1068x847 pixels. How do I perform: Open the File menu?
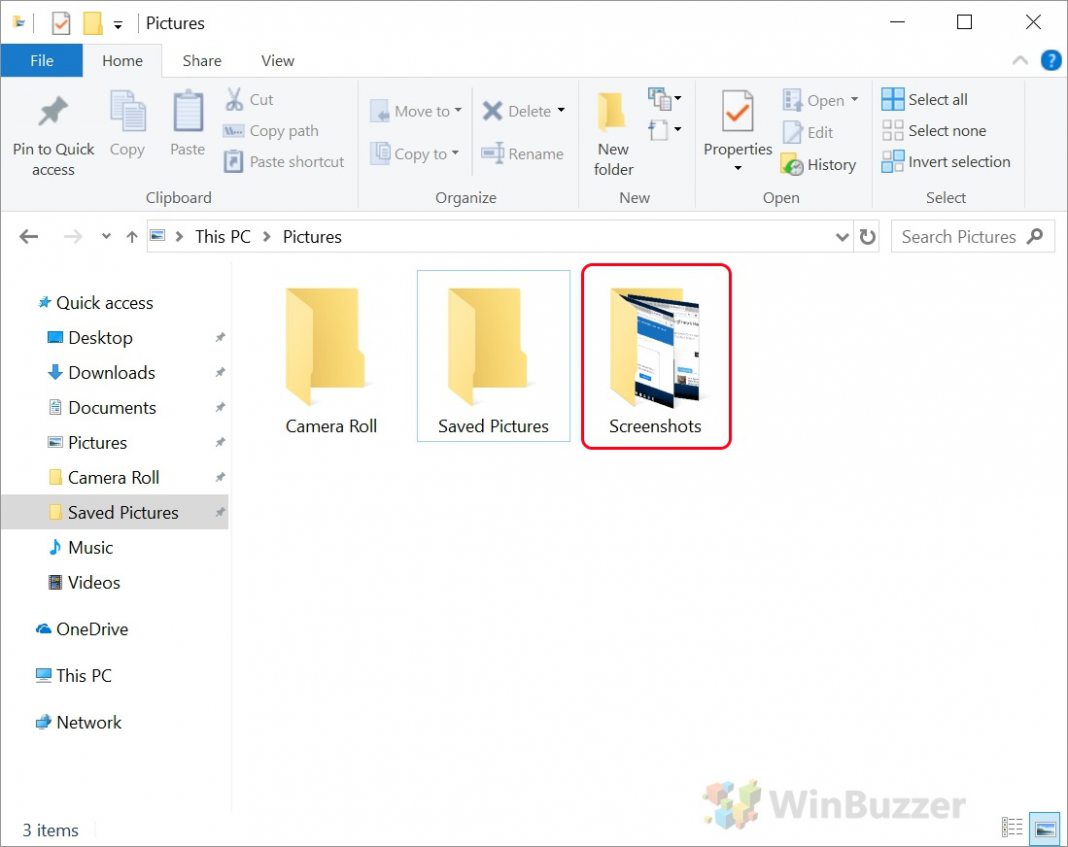click(x=41, y=60)
